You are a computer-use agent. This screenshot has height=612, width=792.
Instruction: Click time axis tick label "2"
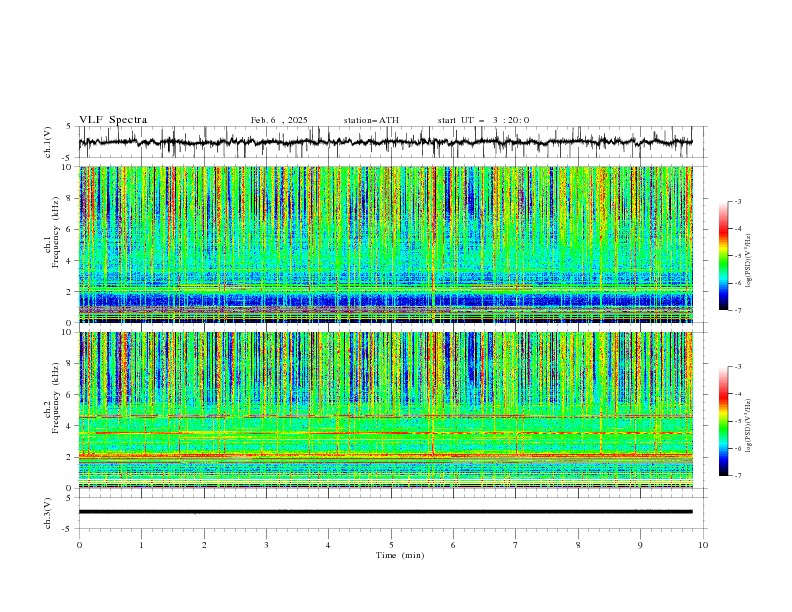(x=204, y=545)
